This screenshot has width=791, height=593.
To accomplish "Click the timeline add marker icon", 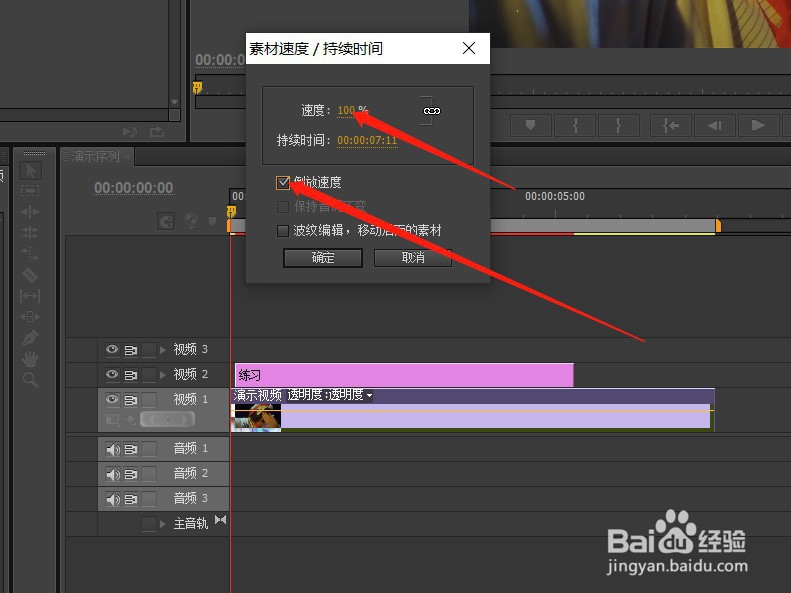I will 212,221.
